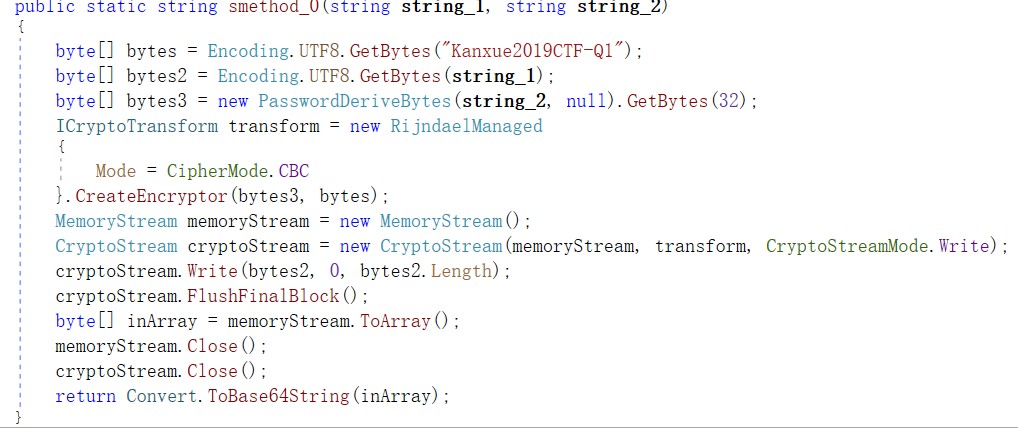Click the transform variable declaration

coord(273,126)
